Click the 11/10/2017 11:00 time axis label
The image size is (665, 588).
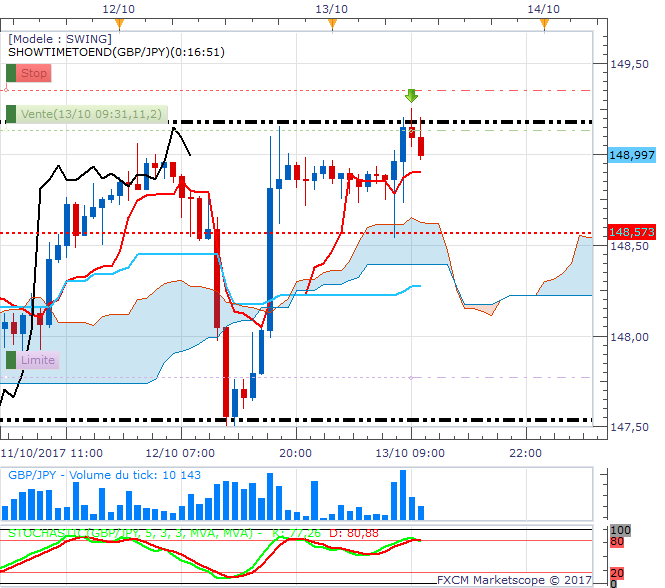(x=52, y=453)
